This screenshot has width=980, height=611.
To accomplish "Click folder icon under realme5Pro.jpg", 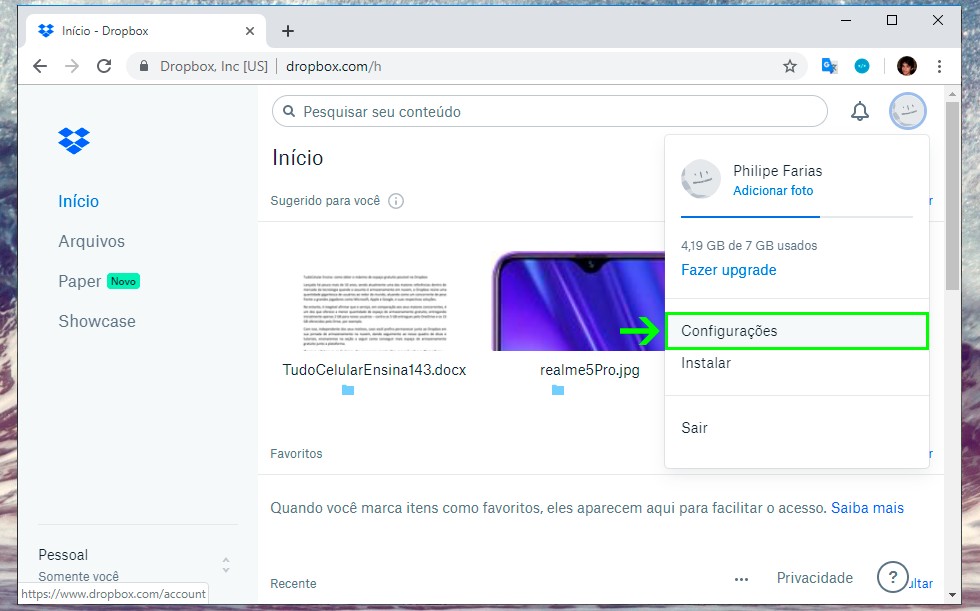I will [558, 390].
